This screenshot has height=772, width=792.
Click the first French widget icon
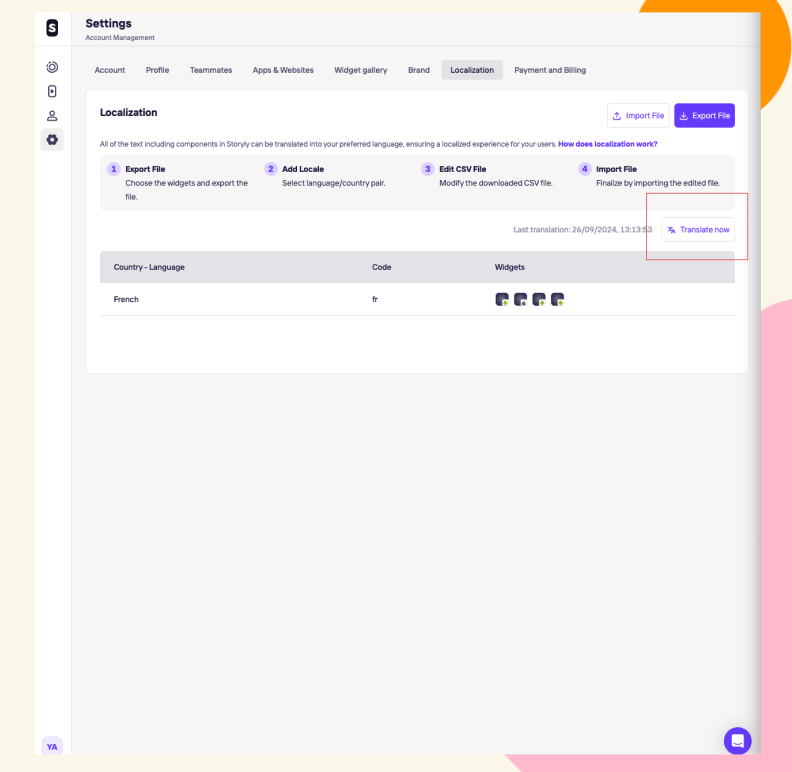[502, 299]
